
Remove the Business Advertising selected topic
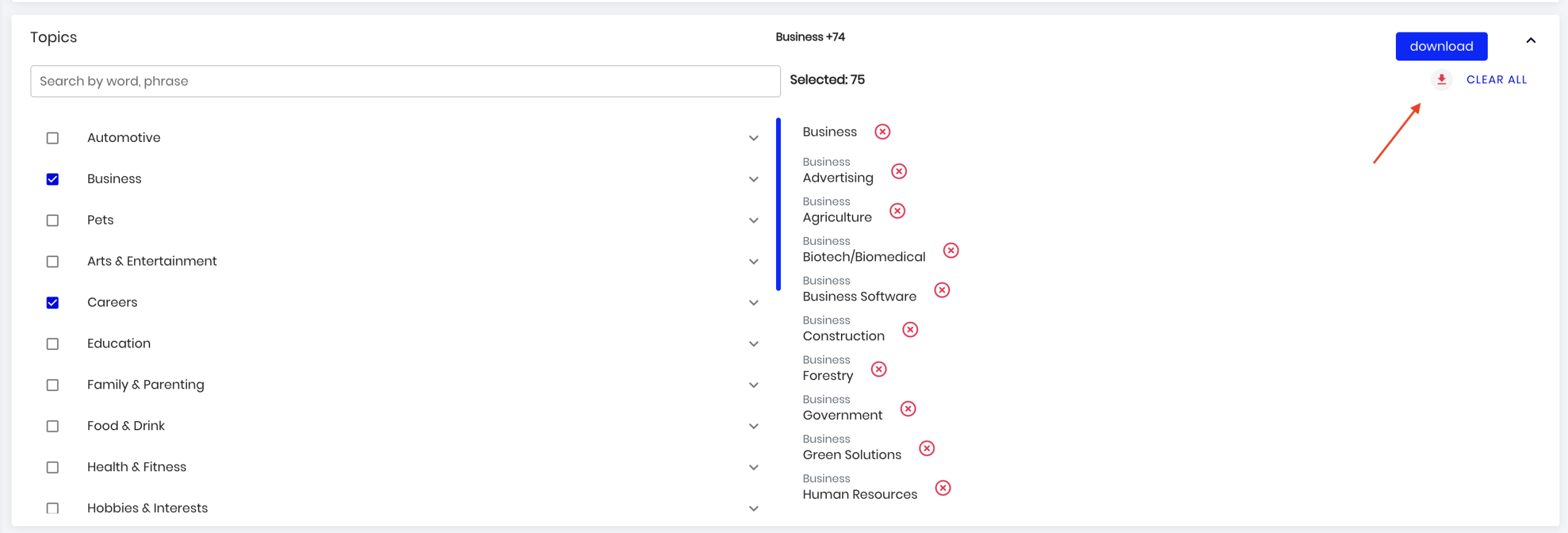[899, 171]
